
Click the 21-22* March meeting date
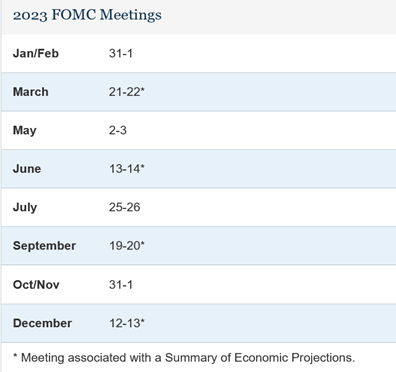(127, 92)
